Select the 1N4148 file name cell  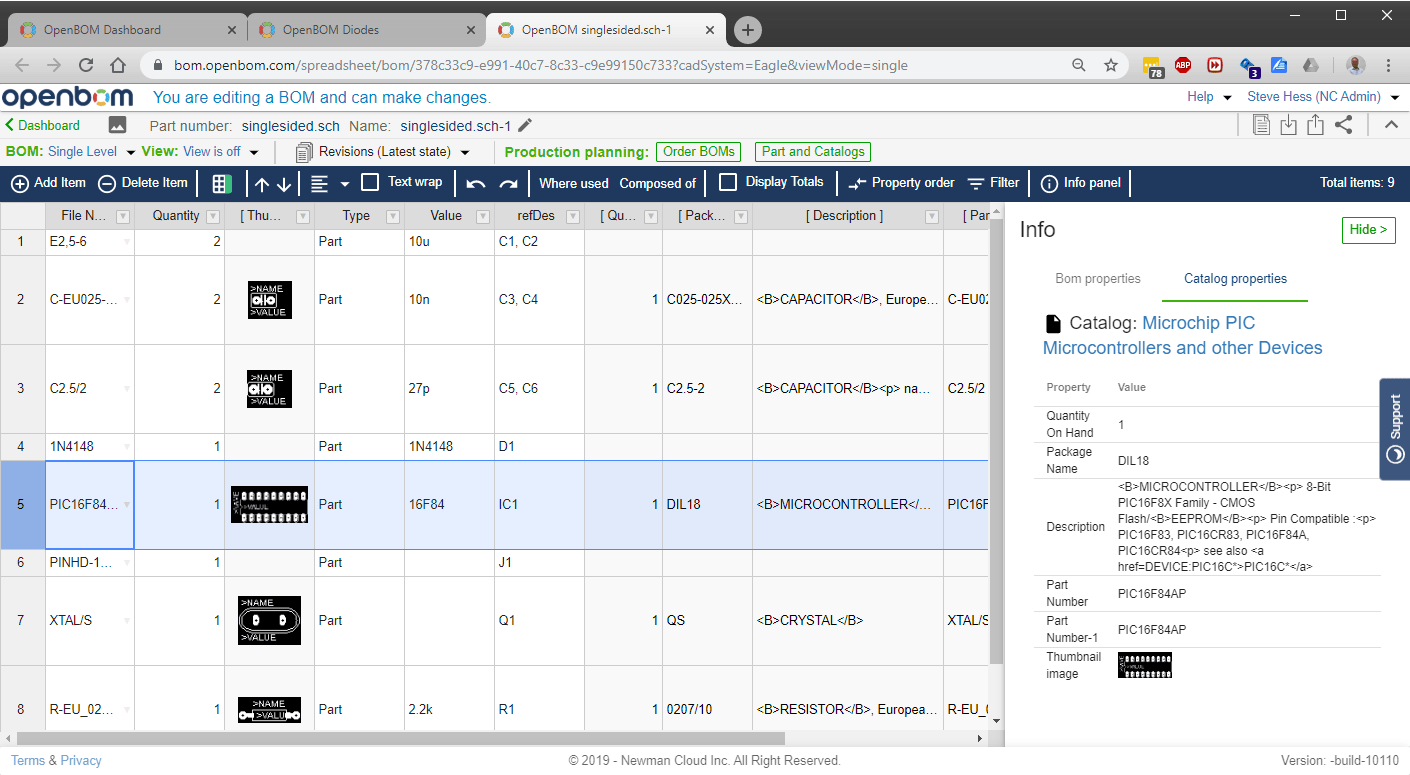pyautogui.click(x=90, y=446)
